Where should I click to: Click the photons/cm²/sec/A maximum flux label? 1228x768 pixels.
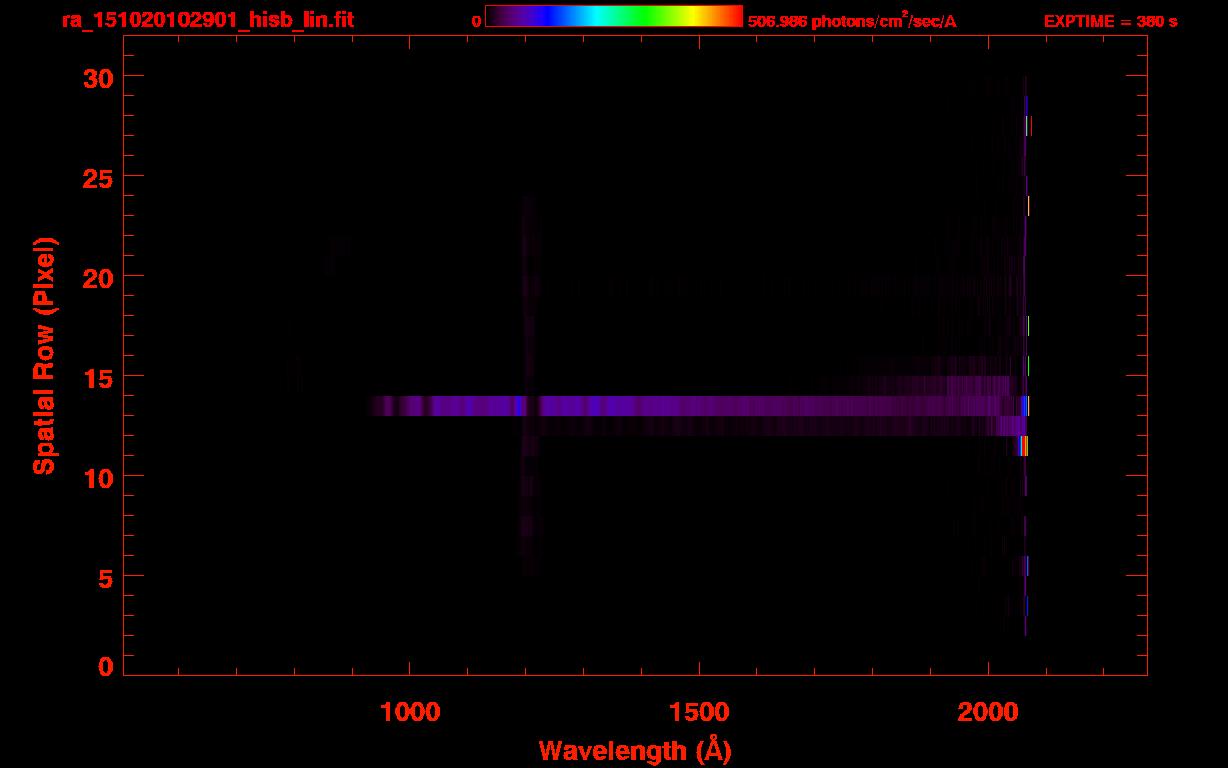(852, 21)
